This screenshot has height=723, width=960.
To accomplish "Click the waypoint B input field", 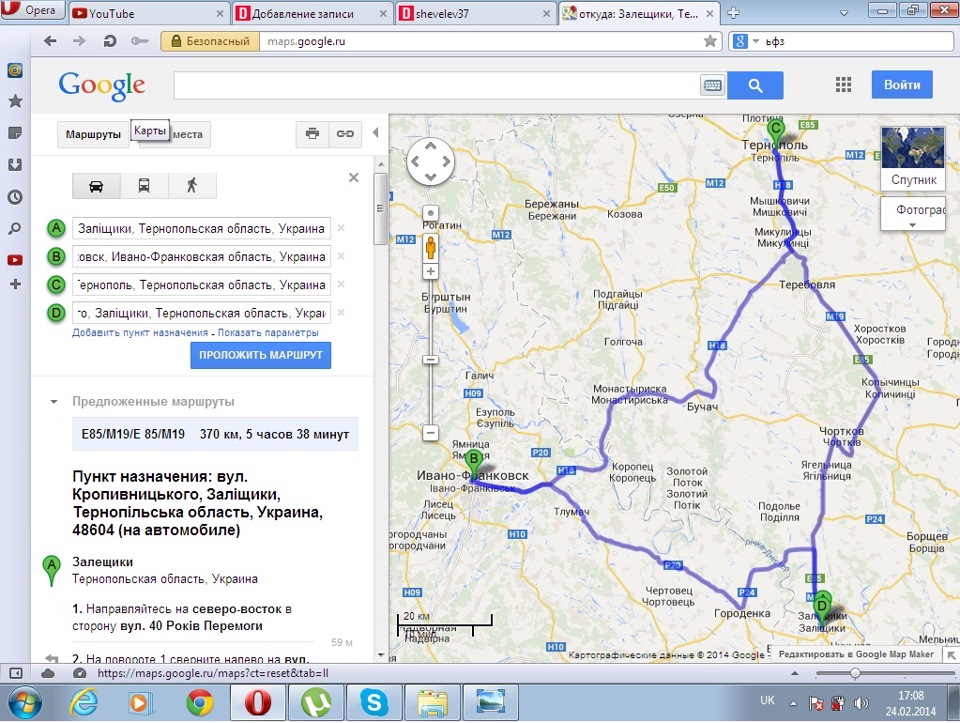I will click(201, 257).
